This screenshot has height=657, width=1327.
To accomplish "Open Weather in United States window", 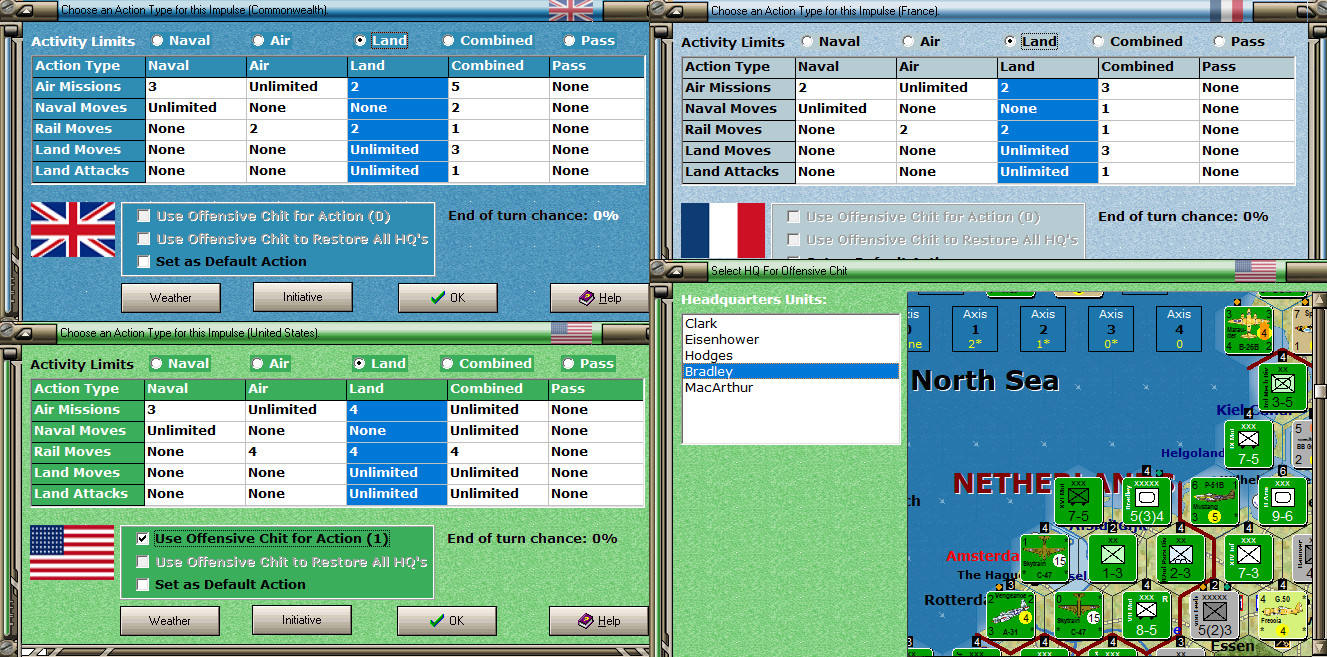I will [x=170, y=621].
